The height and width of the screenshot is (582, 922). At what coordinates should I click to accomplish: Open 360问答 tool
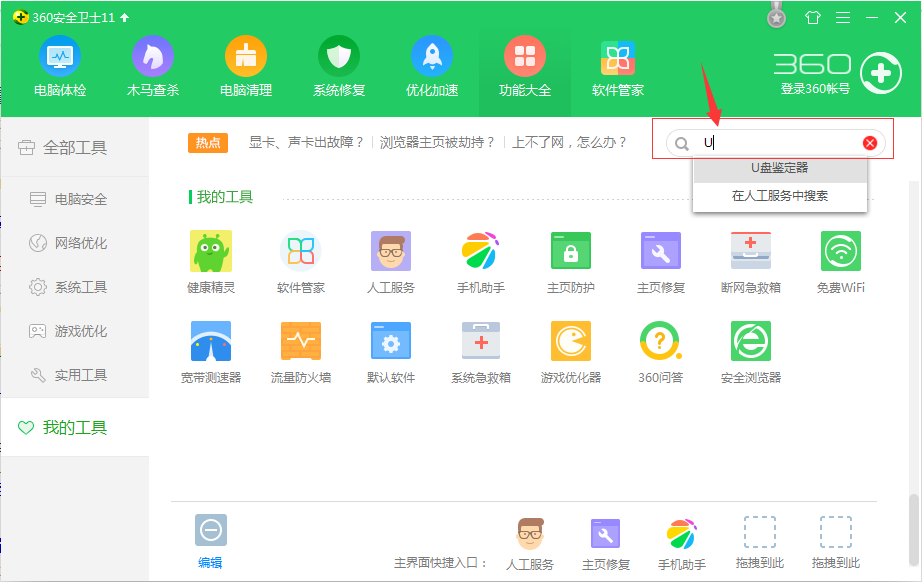tap(660, 352)
